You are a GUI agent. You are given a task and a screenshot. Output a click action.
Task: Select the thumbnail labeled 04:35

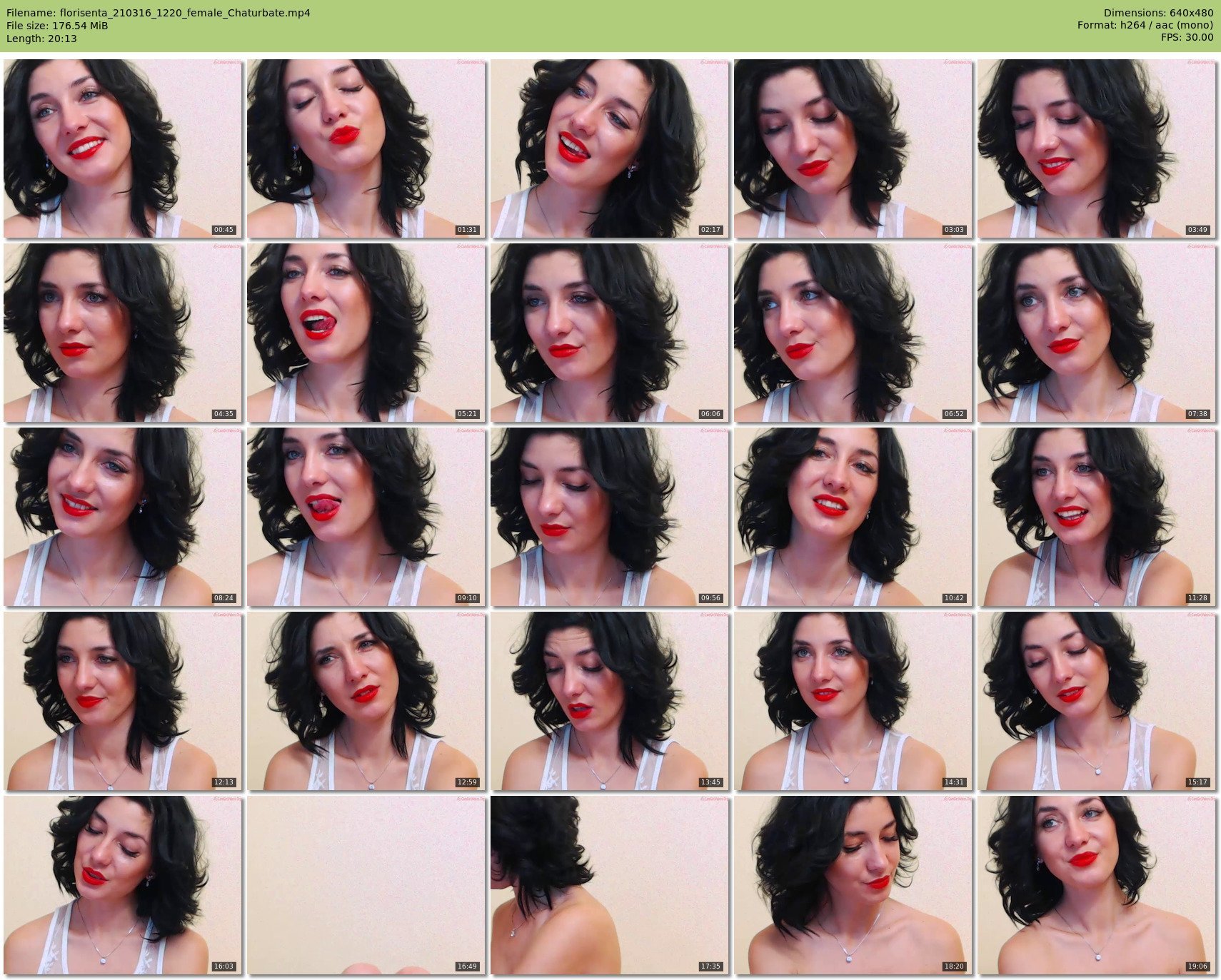click(x=122, y=333)
